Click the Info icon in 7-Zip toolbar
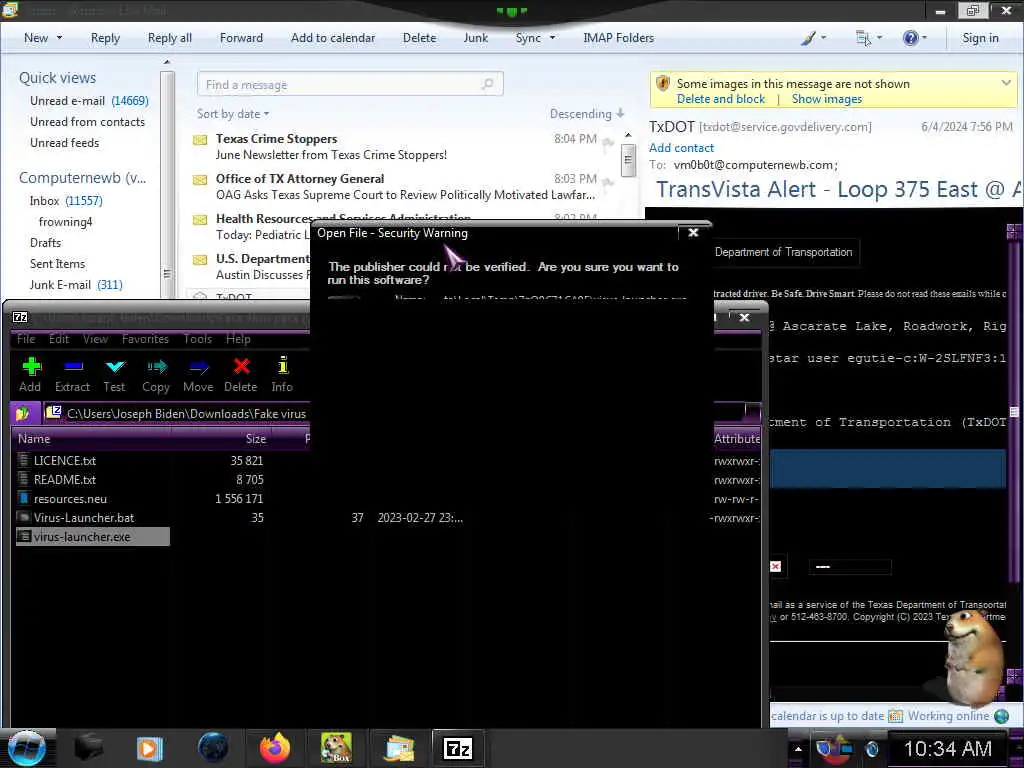This screenshot has height=768, width=1024. (282, 366)
